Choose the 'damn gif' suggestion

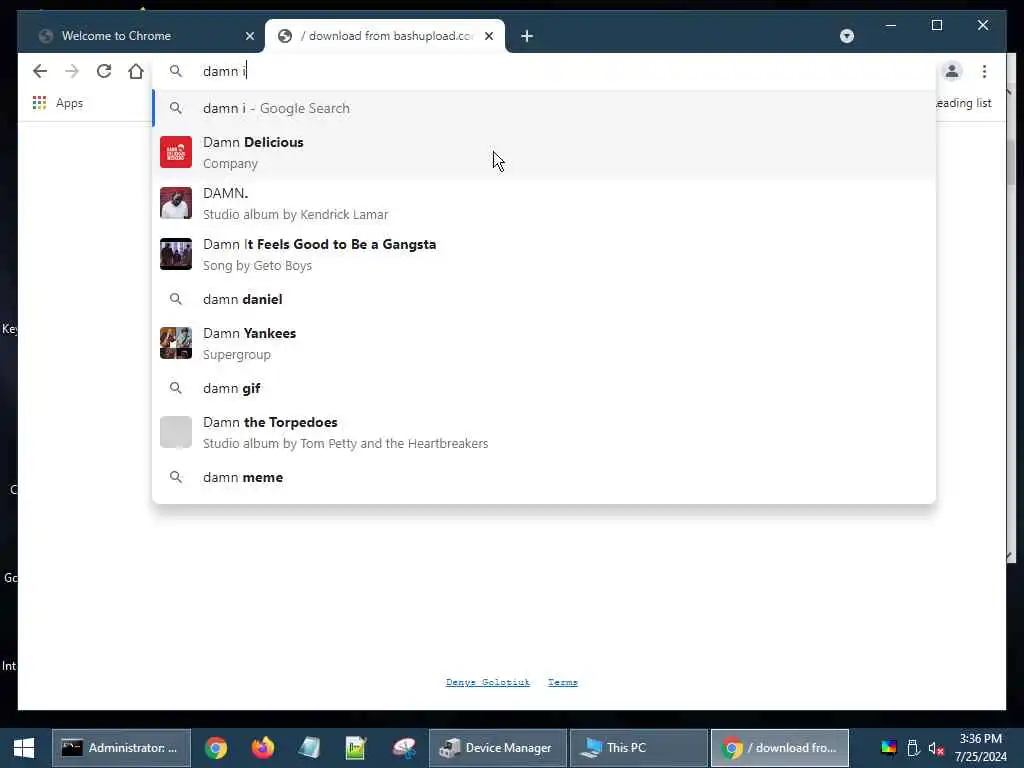pyautogui.click(x=544, y=388)
